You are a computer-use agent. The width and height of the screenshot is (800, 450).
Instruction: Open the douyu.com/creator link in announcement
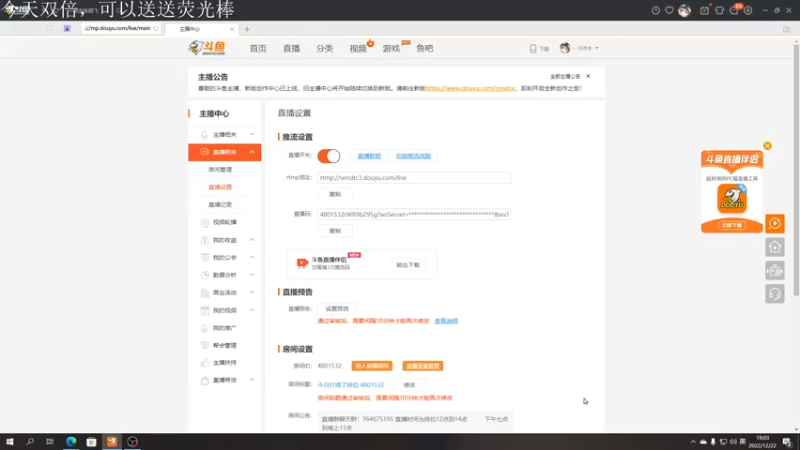coord(470,88)
